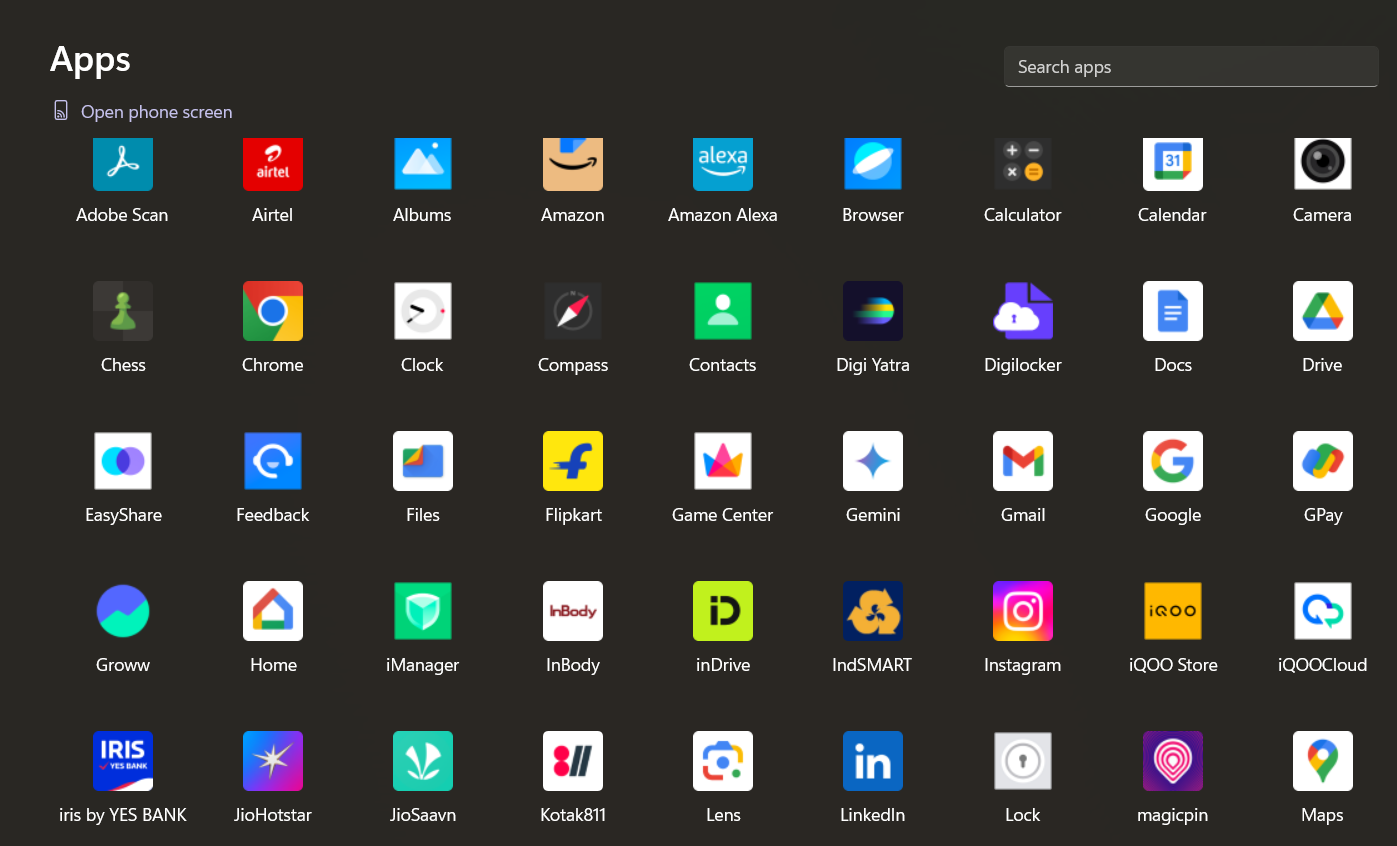Launch the Google Drive app
1397x846 pixels.
[1322, 311]
